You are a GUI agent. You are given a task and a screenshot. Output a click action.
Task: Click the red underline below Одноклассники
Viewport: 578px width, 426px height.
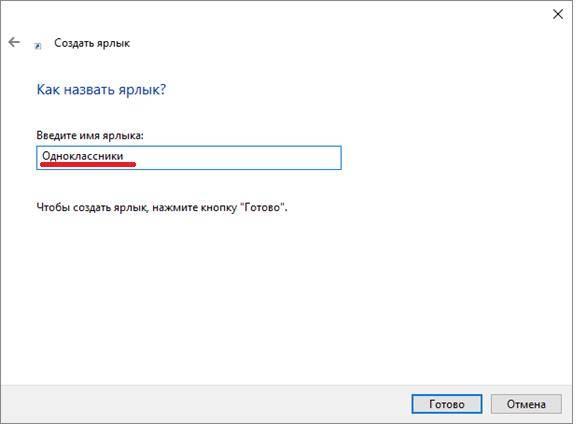pos(88,165)
